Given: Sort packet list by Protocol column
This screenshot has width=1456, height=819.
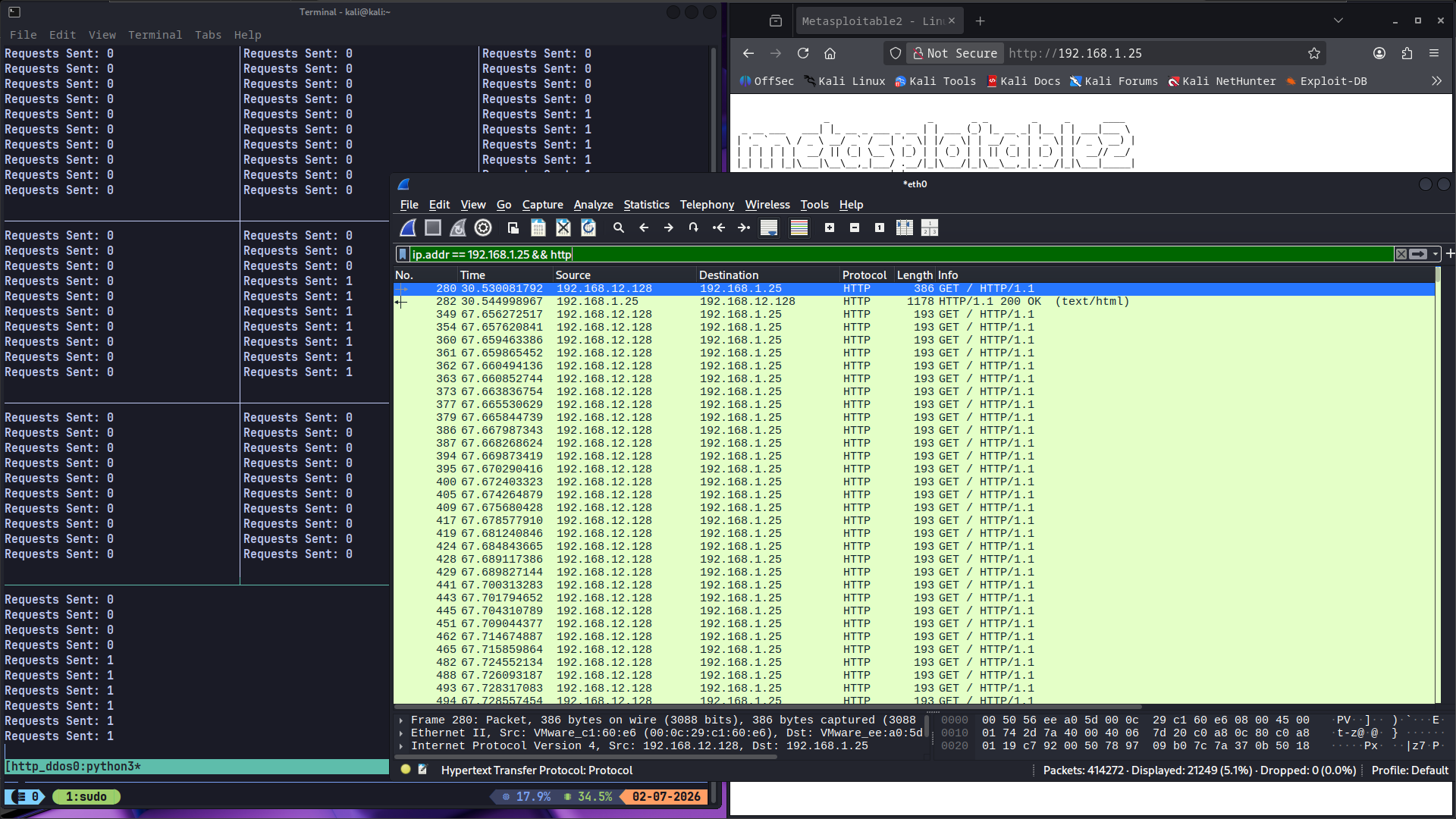Looking at the screenshot, I should pyautogui.click(x=866, y=275).
